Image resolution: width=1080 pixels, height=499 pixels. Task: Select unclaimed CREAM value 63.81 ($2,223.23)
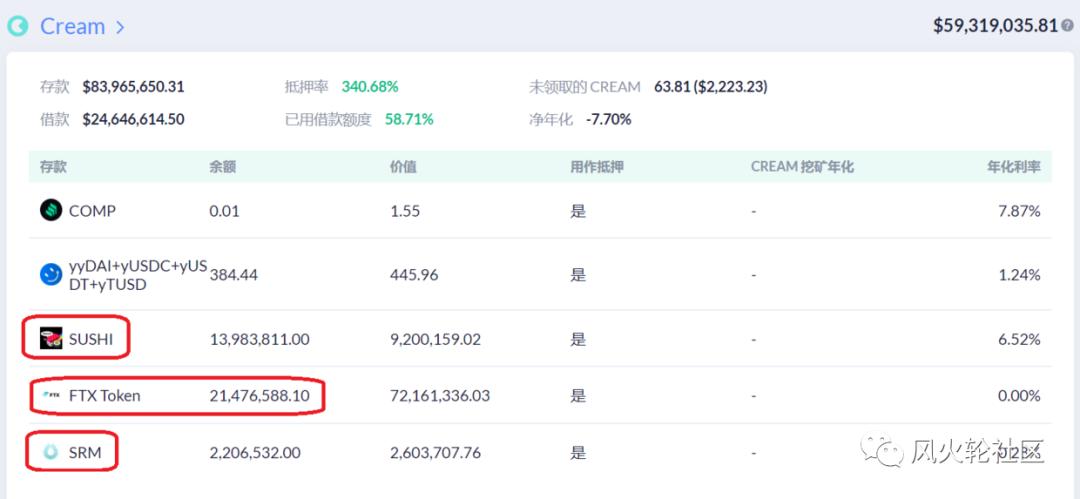(709, 88)
